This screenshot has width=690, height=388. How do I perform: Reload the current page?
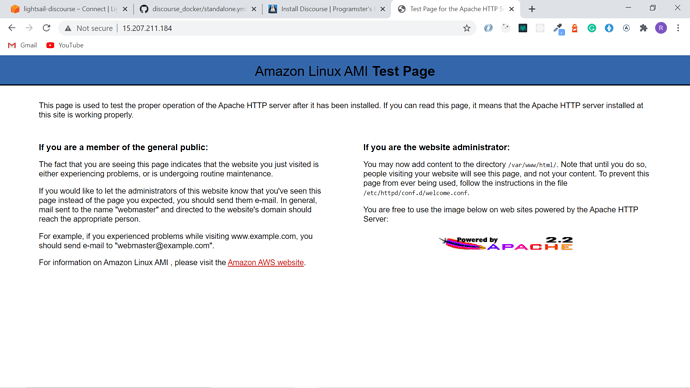pos(46,28)
